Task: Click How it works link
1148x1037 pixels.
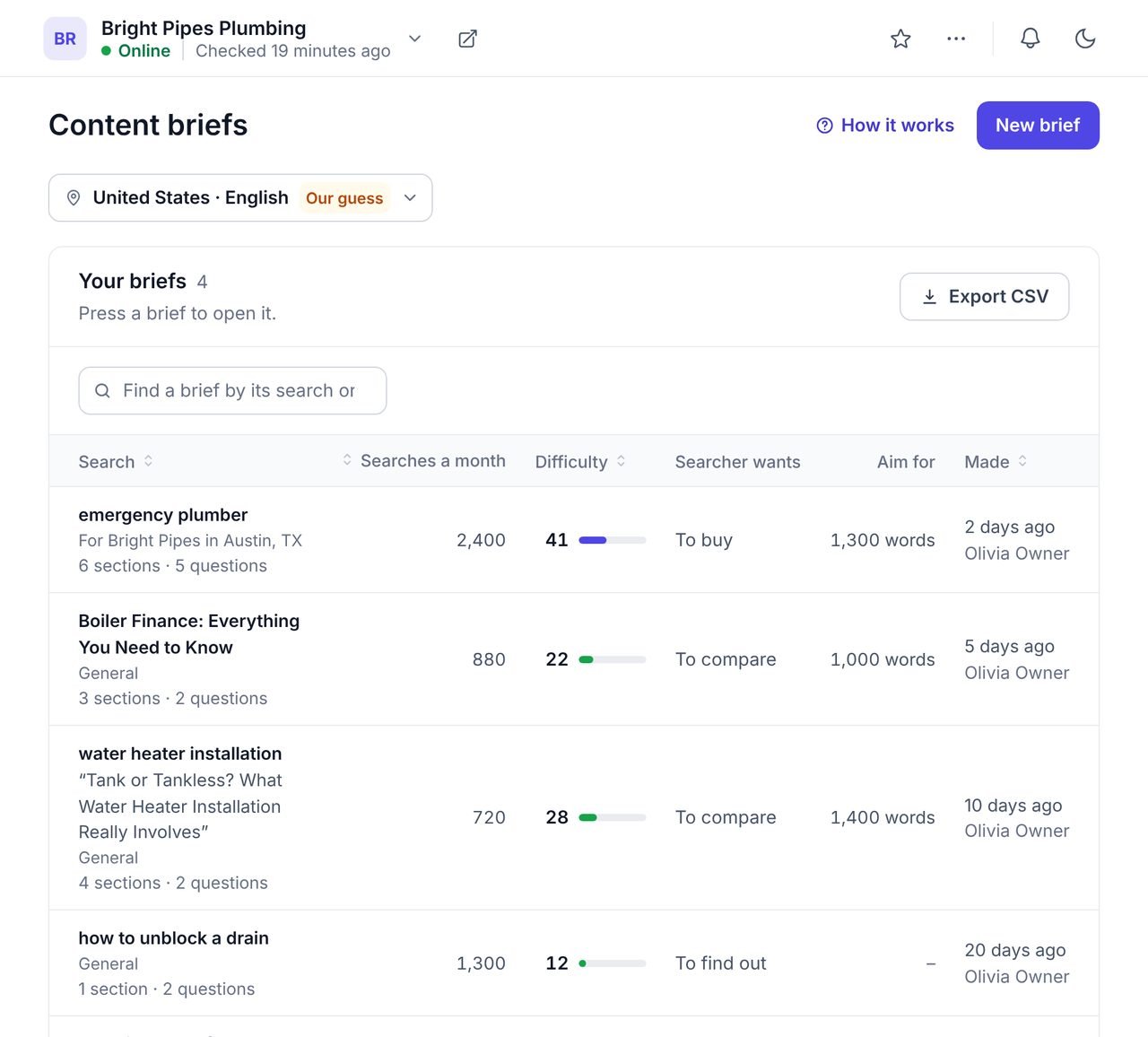Action: (885, 126)
